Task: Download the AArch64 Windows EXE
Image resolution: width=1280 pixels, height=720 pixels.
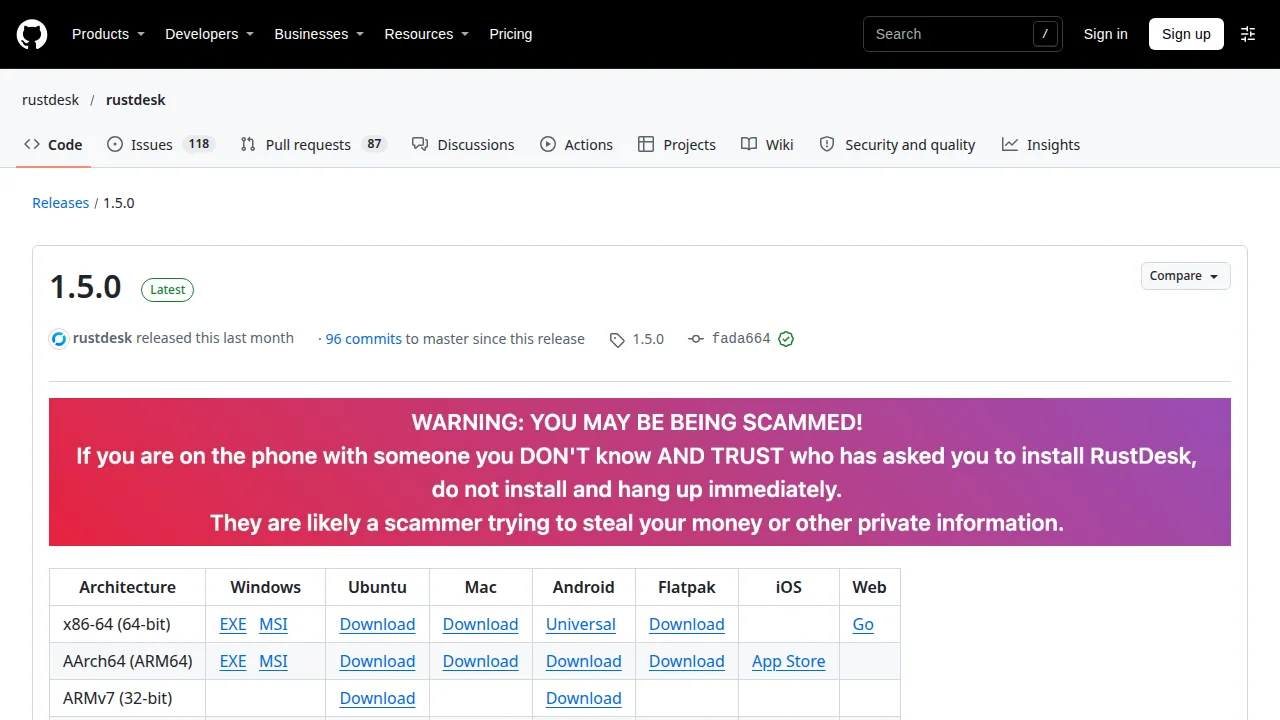Action: (x=233, y=661)
